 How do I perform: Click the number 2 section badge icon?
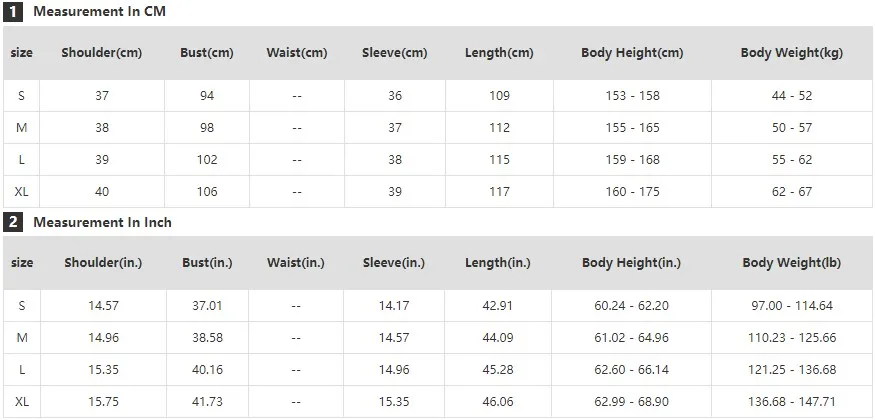(x=12, y=223)
